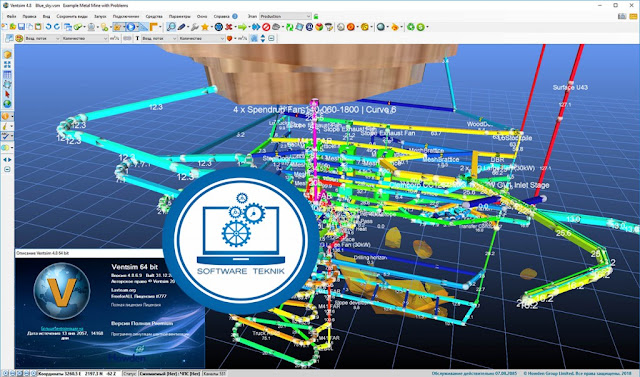Open the Окно menu
Screen dimensions: 640x377
(202, 16)
